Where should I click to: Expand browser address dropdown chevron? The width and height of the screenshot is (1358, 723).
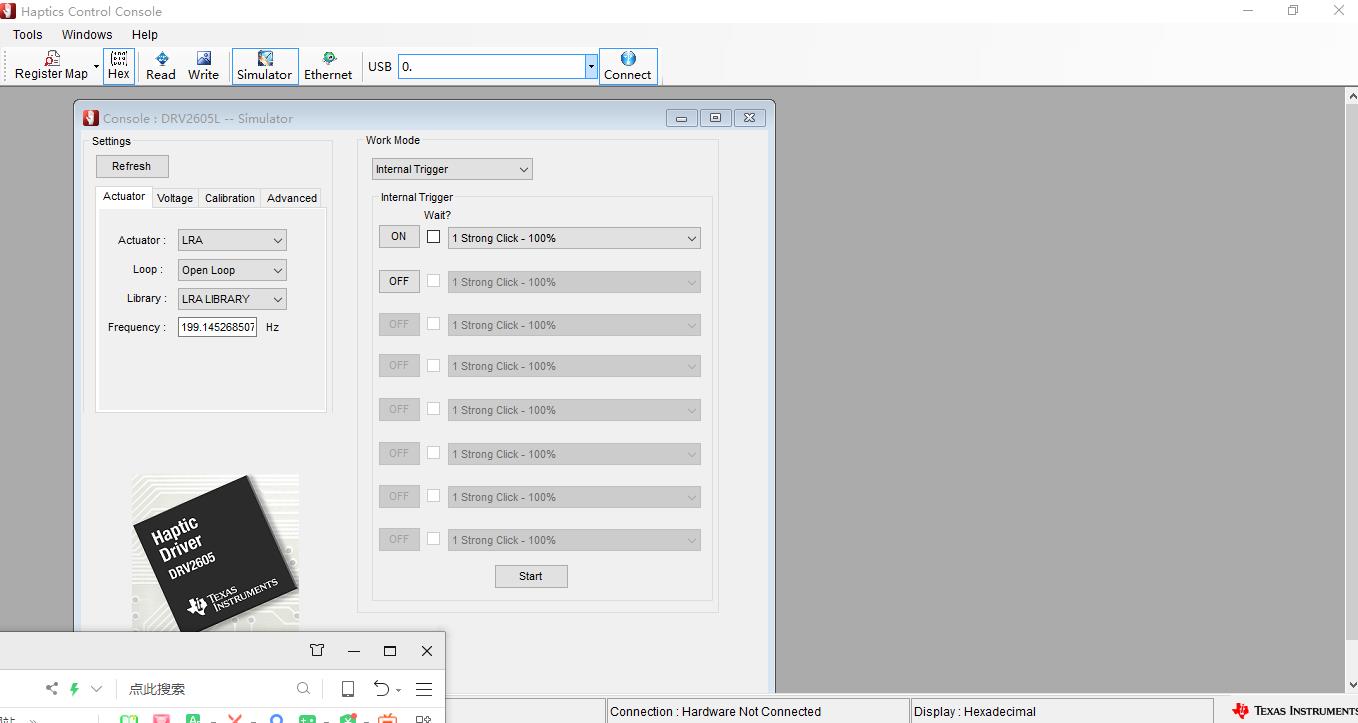96,688
